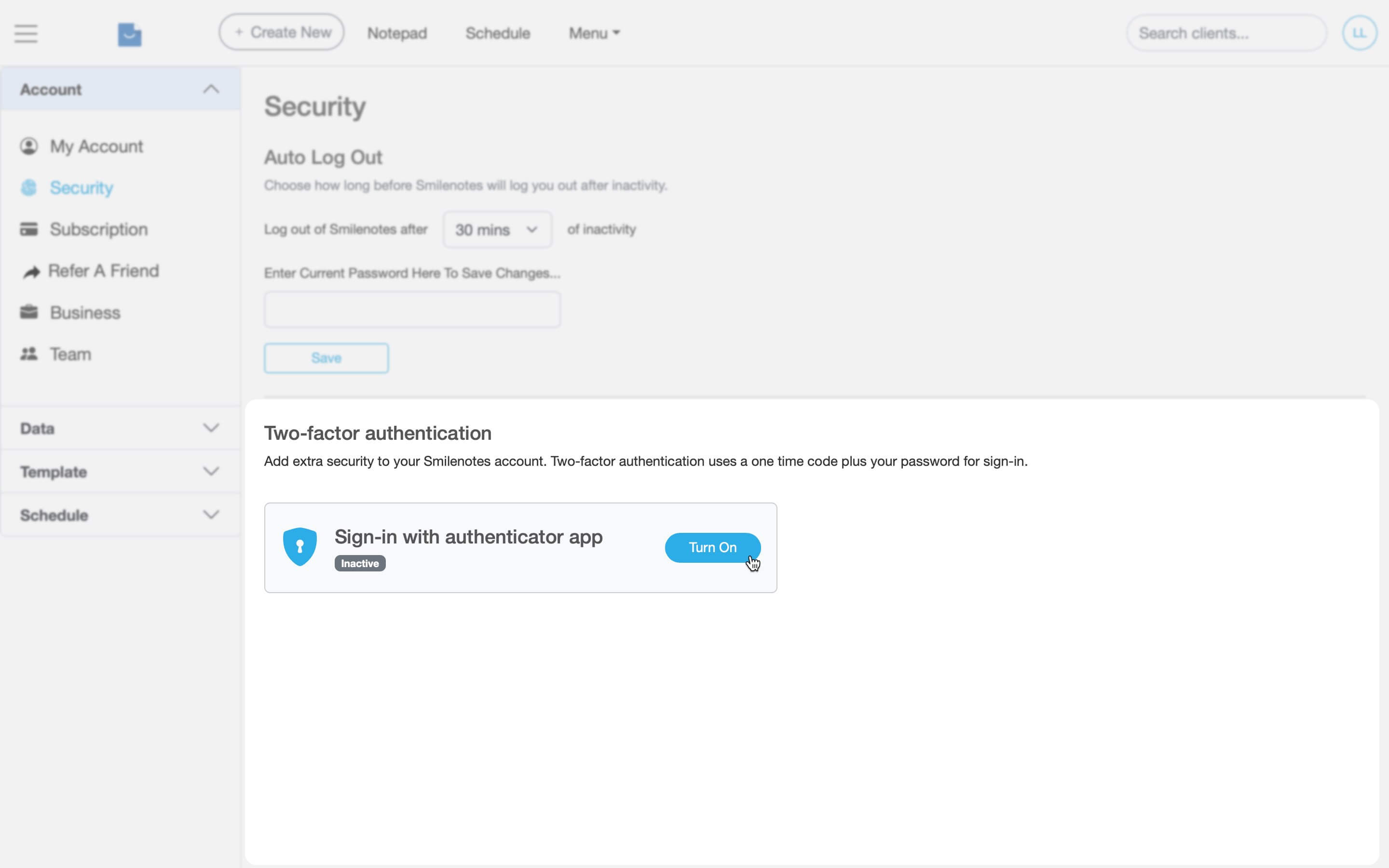Click the two-factor shield icon

click(300, 545)
